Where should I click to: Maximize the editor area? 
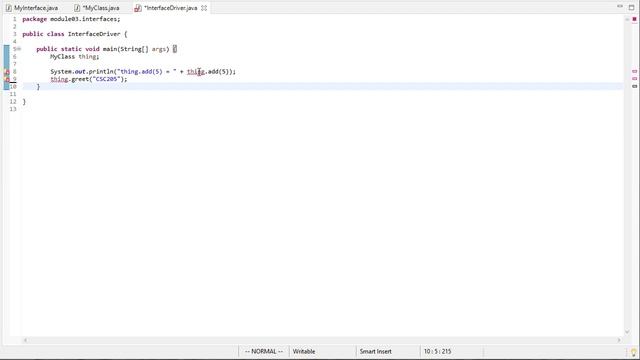pos(631,7)
